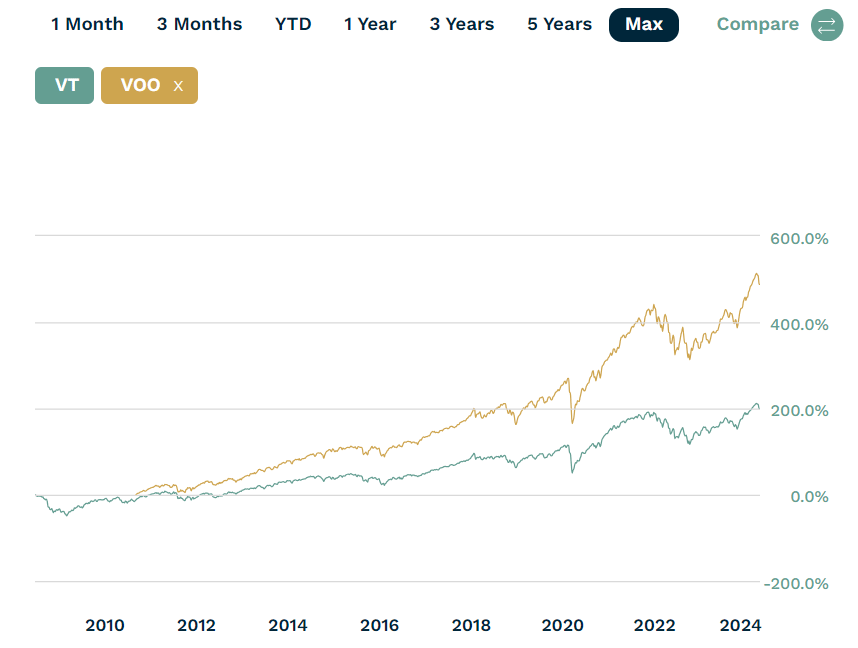
Task: Click the green VT line's 2020 dip
Action: [x=572, y=471]
